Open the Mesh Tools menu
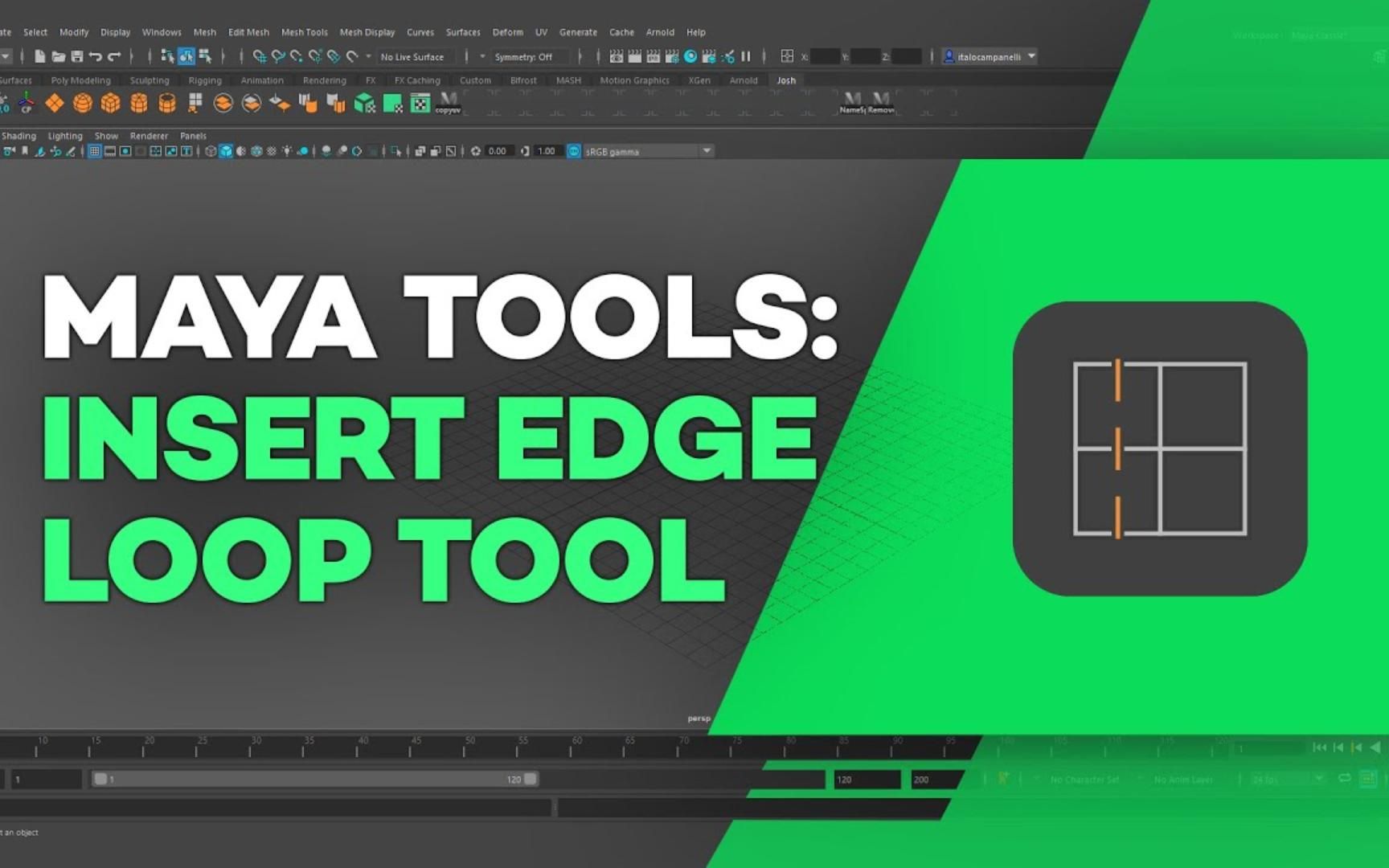Screen dimensions: 1389x868 [x=304, y=32]
